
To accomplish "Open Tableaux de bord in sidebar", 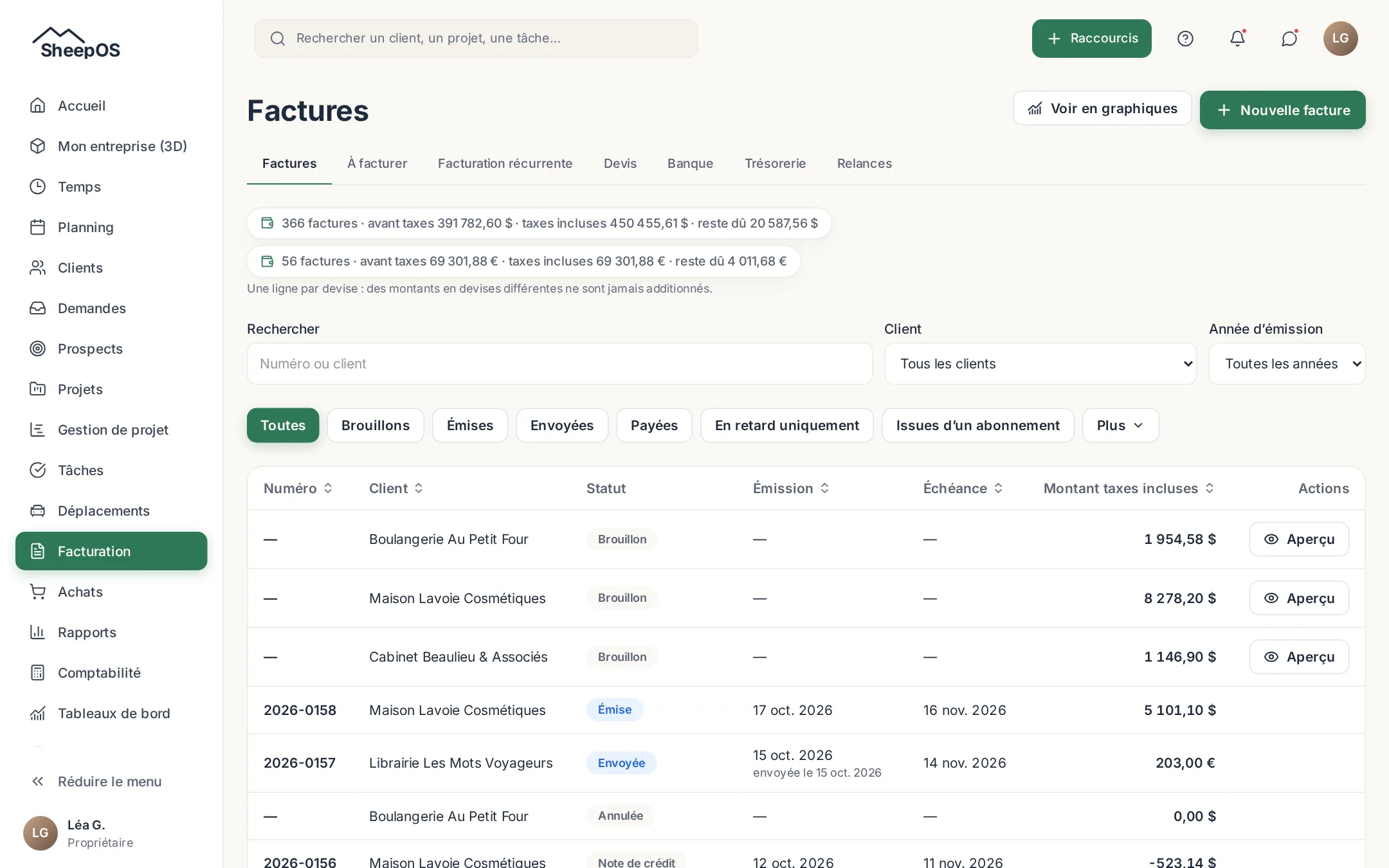I will click(111, 713).
